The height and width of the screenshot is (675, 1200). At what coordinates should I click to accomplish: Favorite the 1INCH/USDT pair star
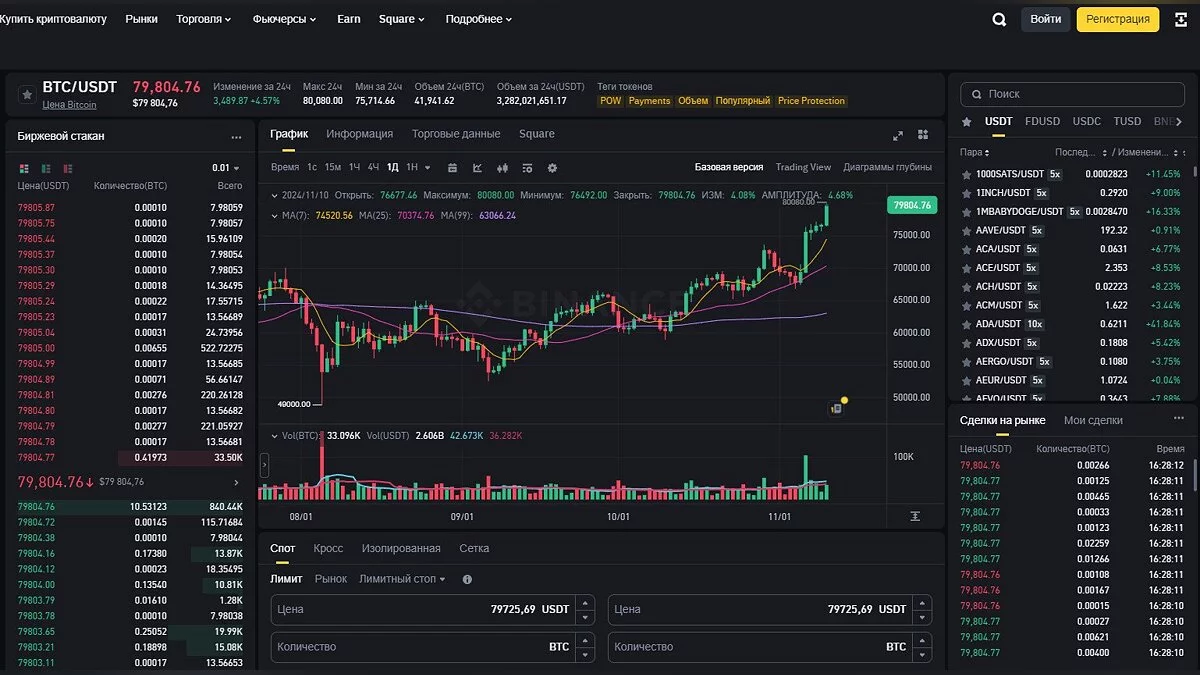[x=966, y=193]
